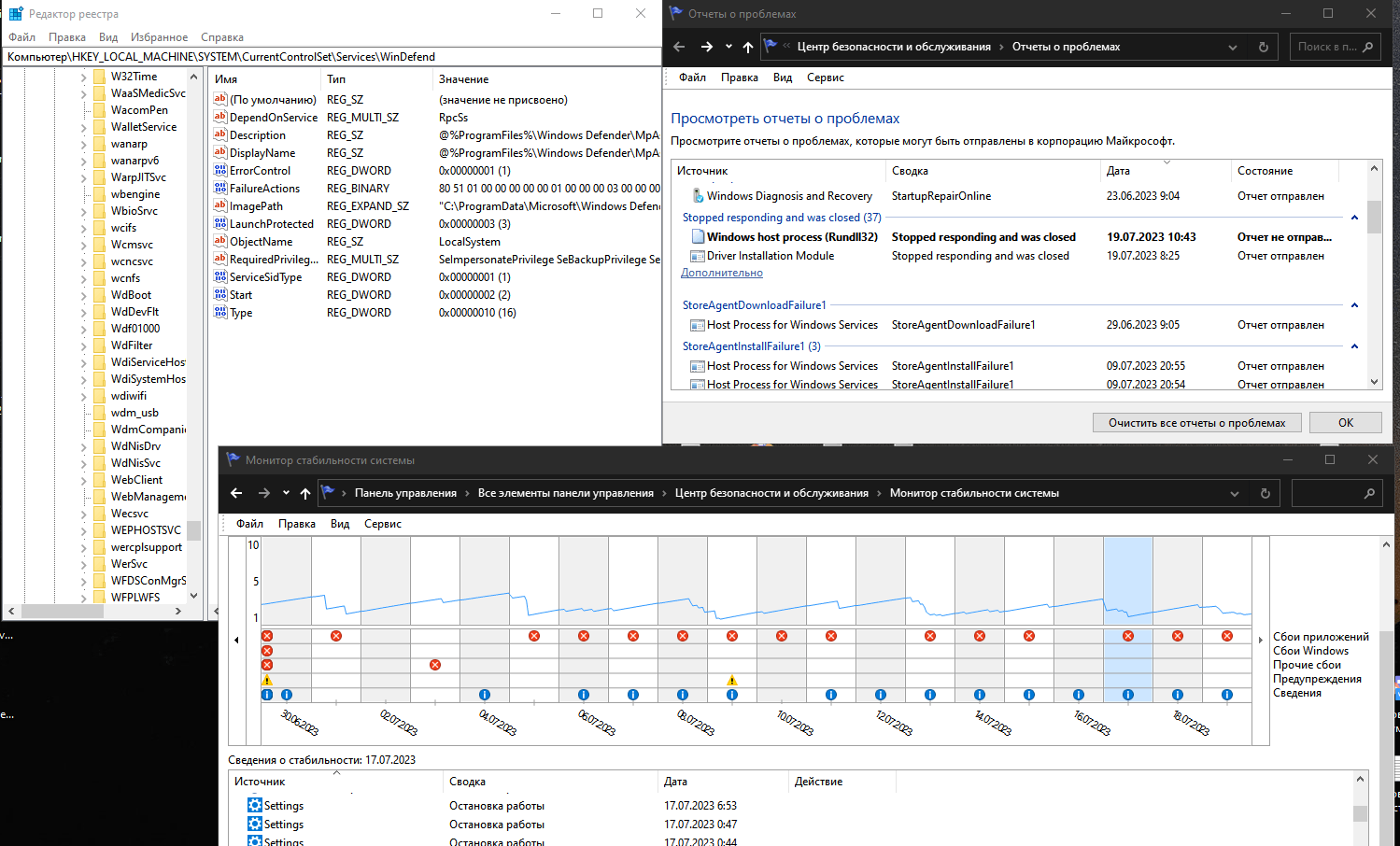Select the WdNisSvc key in registry tree
This screenshot has width=1400, height=846.
[x=135, y=463]
